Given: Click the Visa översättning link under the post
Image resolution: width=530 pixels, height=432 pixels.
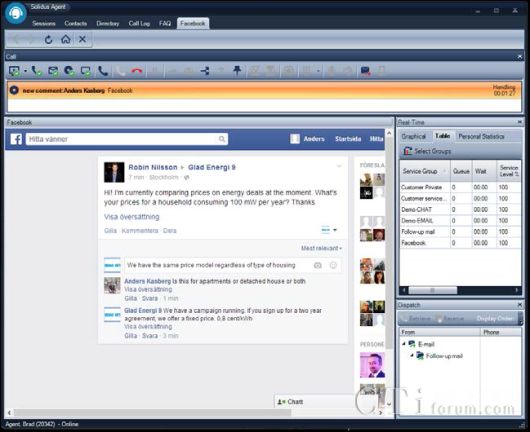Looking at the screenshot, I should tap(131, 217).
